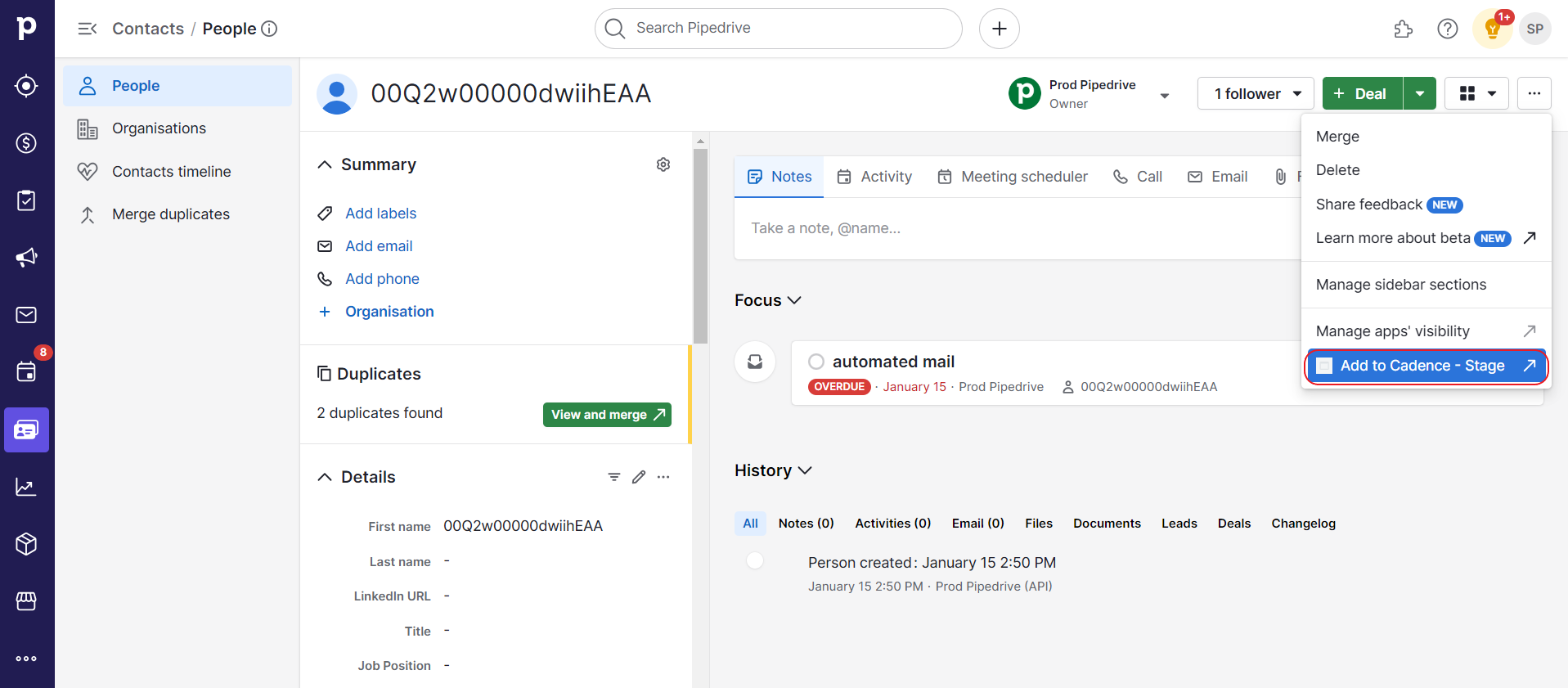Screen dimensions: 1568x688
Task: Open Marketplace storefront icon in left rail
Action: click(26, 601)
